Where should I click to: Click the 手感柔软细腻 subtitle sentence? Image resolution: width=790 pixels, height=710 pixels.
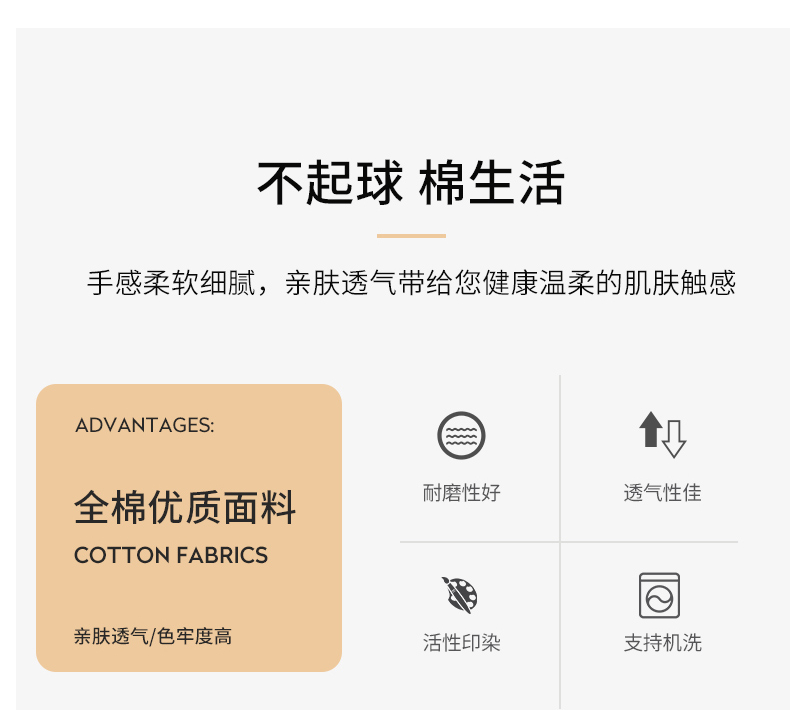411,283
